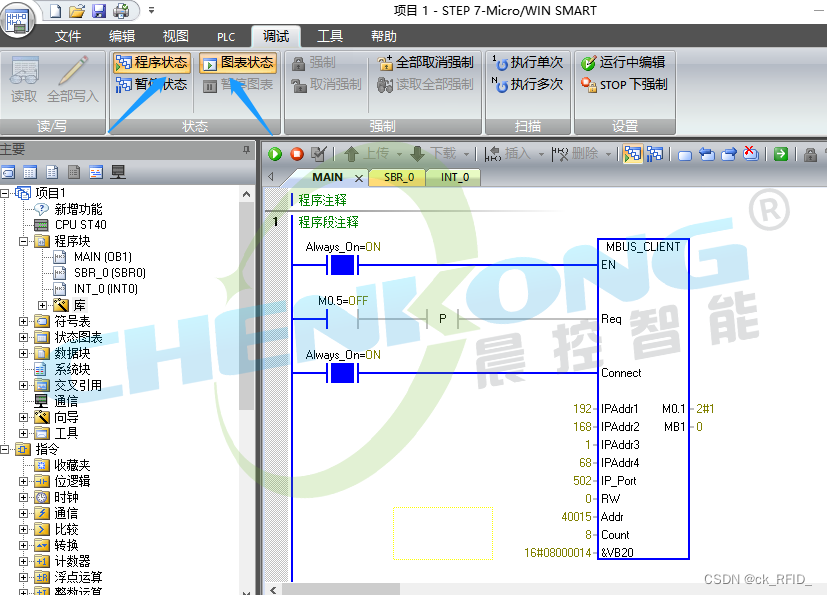Toggle 图表状态 chart status in ribbon
Viewport: 827px width, 595px height.
tap(238, 63)
